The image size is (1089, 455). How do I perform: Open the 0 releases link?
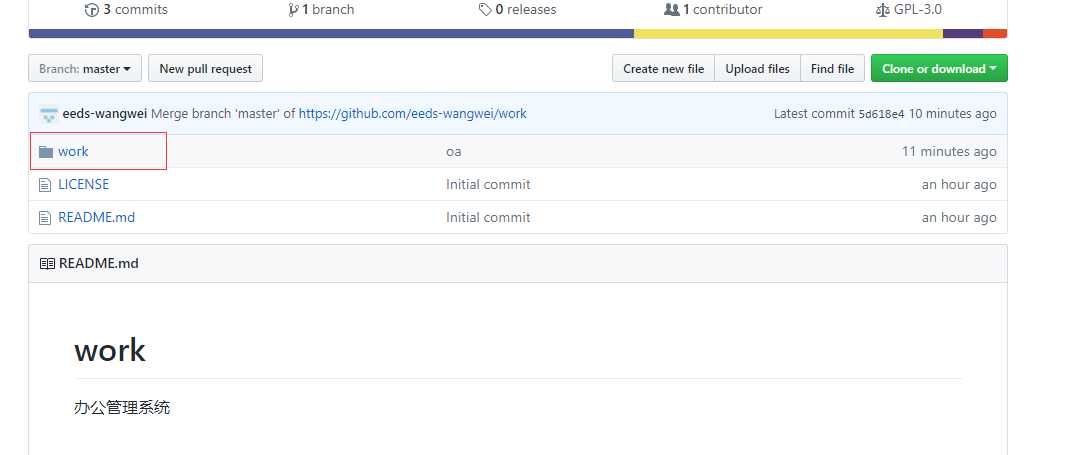[x=517, y=10]
